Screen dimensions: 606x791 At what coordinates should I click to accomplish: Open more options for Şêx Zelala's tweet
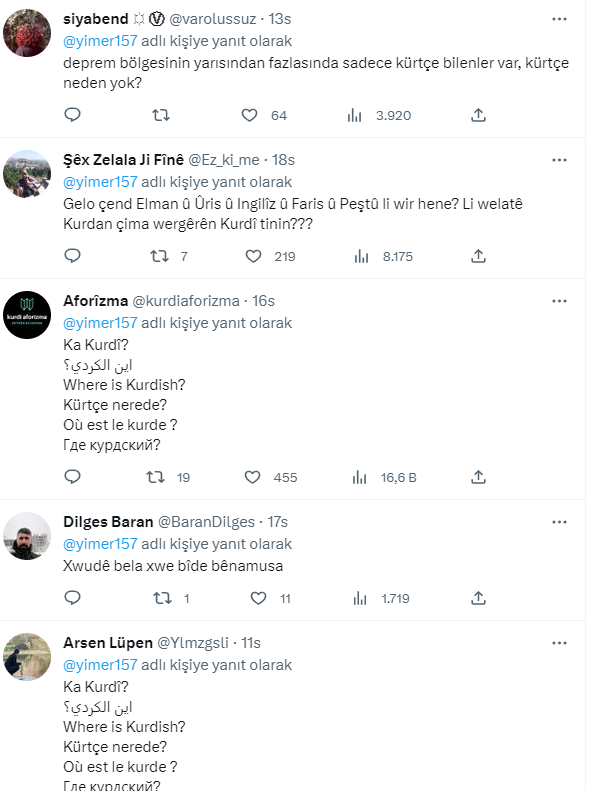click(x=554, y=160)
